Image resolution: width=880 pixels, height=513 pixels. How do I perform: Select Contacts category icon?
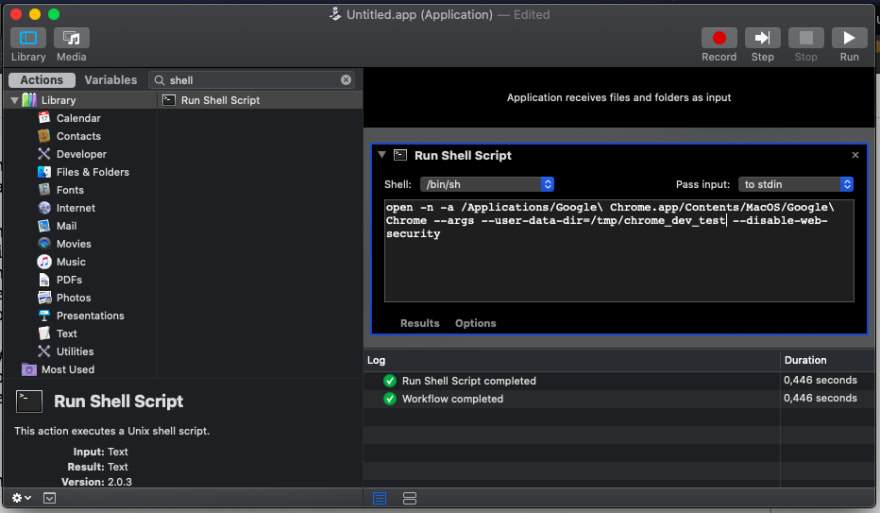(44, 136)
